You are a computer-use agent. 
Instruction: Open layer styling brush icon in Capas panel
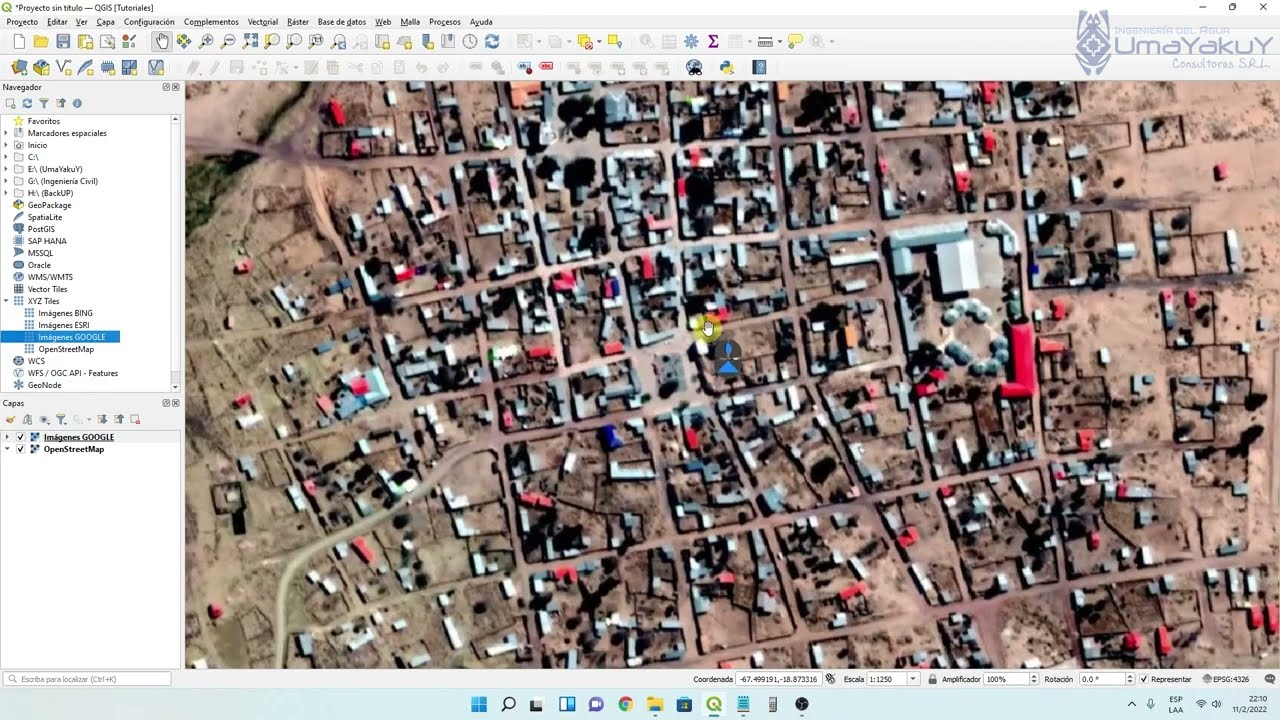[10, 419]
